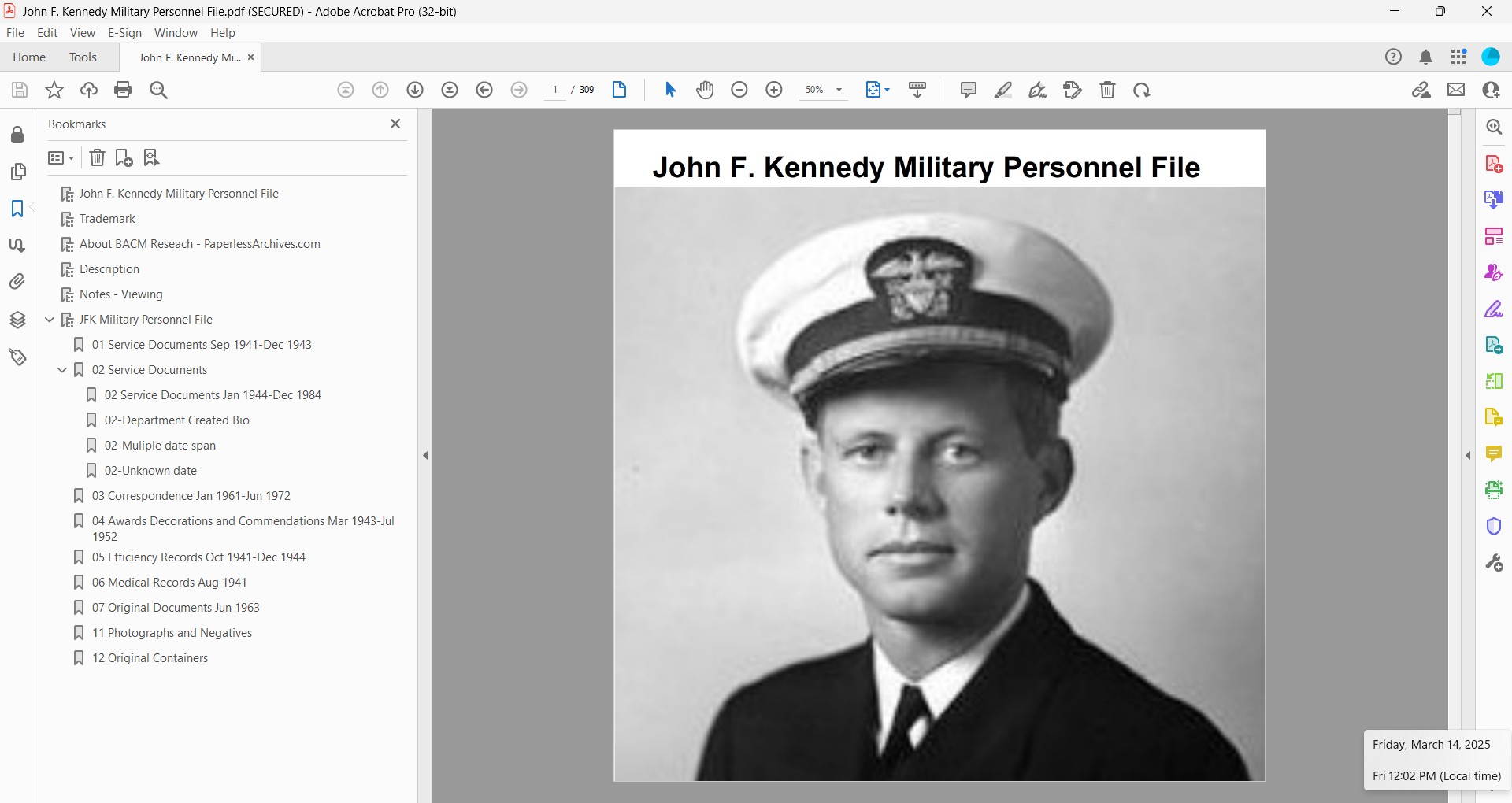
Task: Open the Protect tool in right panel
Action: [1494, 526]
